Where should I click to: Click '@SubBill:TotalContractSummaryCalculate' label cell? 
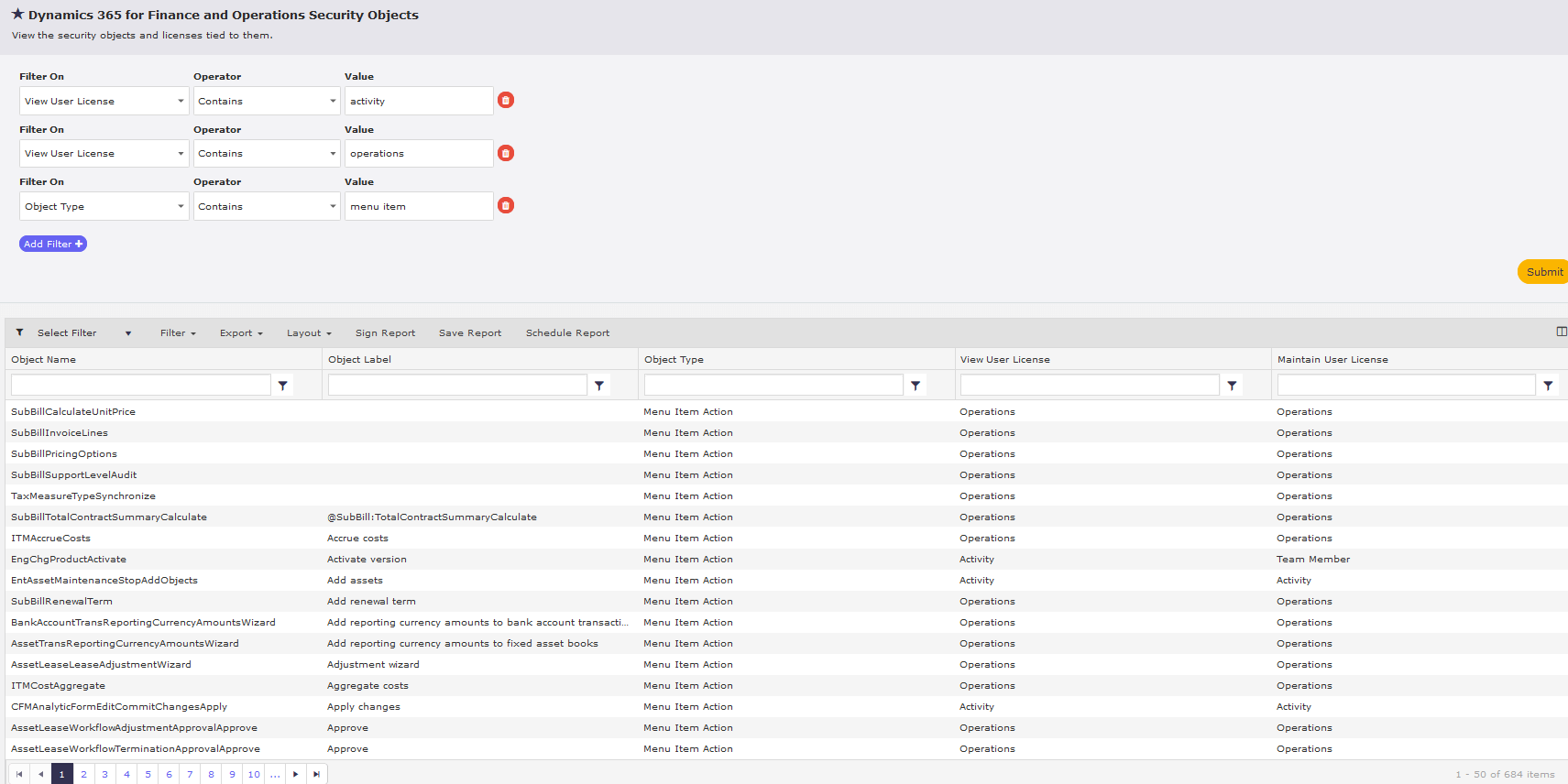[432, 517]
